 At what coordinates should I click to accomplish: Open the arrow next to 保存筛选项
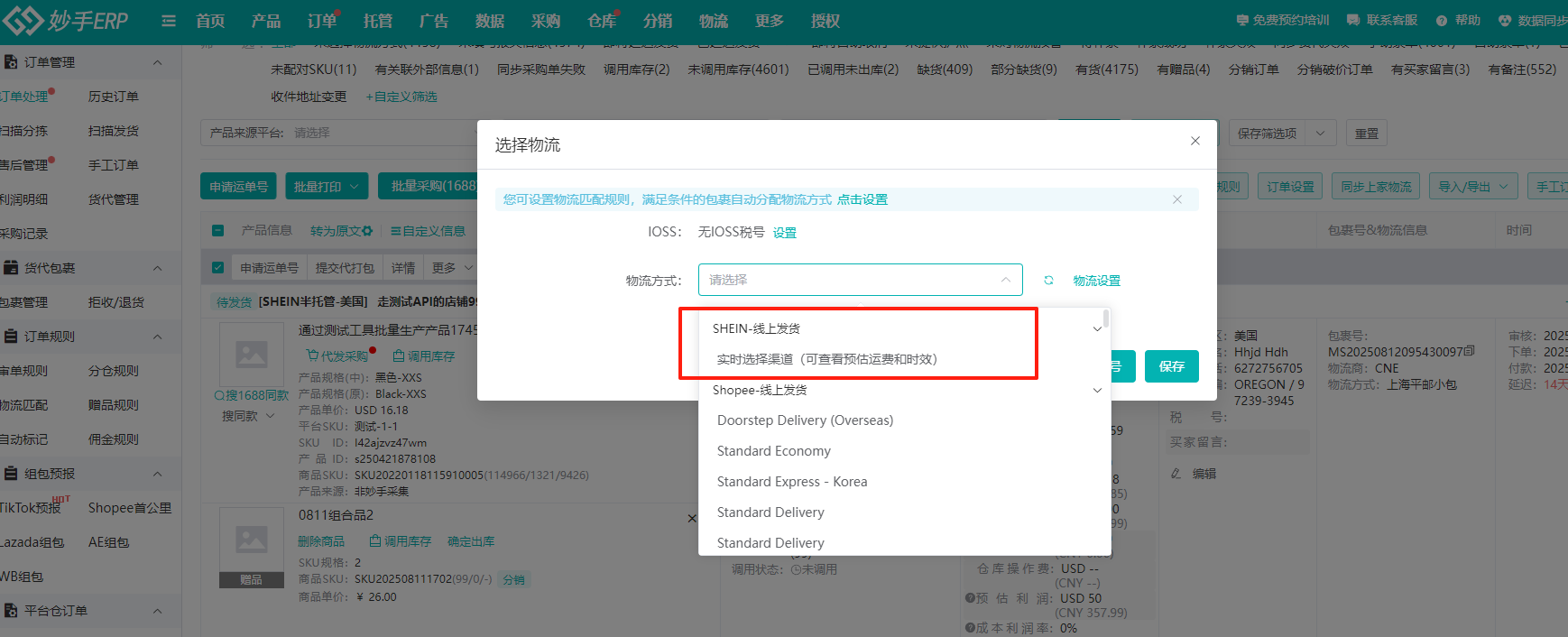point(1320,134)
